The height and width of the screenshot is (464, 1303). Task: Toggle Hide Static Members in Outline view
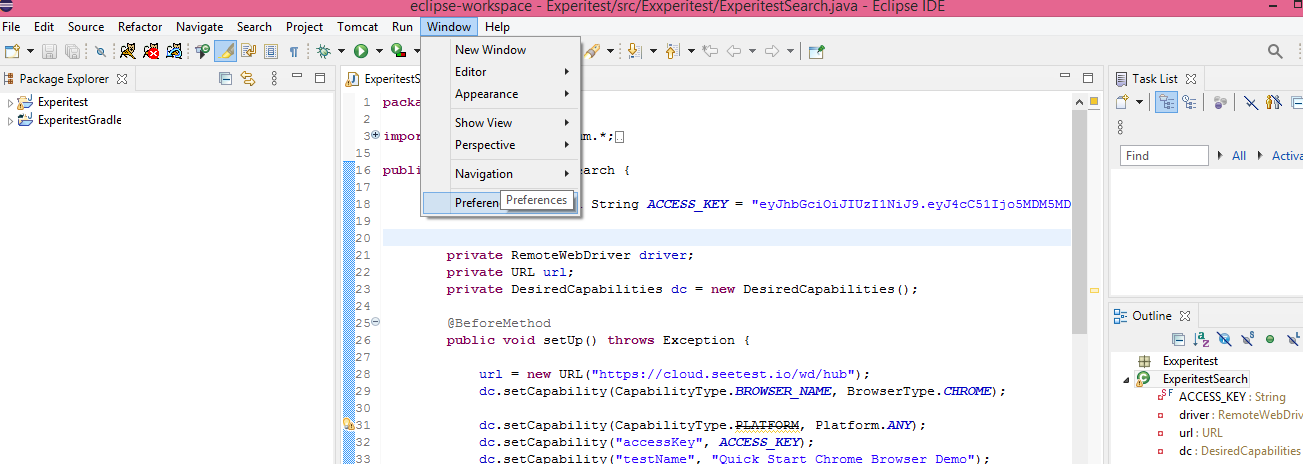1247,340
